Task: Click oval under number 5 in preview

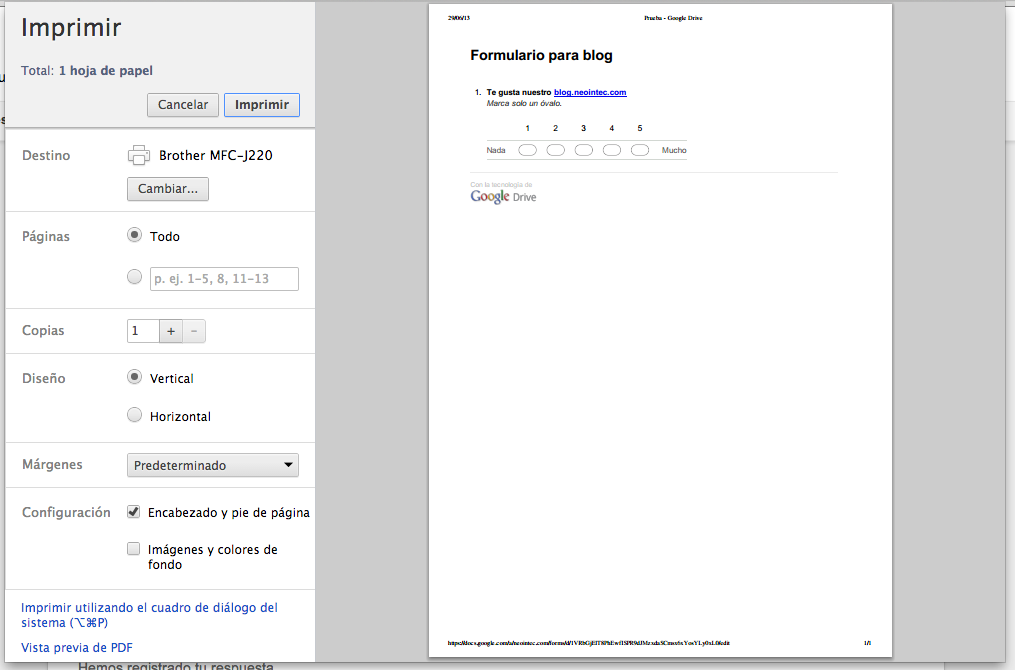Action: pyautogui.click(x=640, y=150)
